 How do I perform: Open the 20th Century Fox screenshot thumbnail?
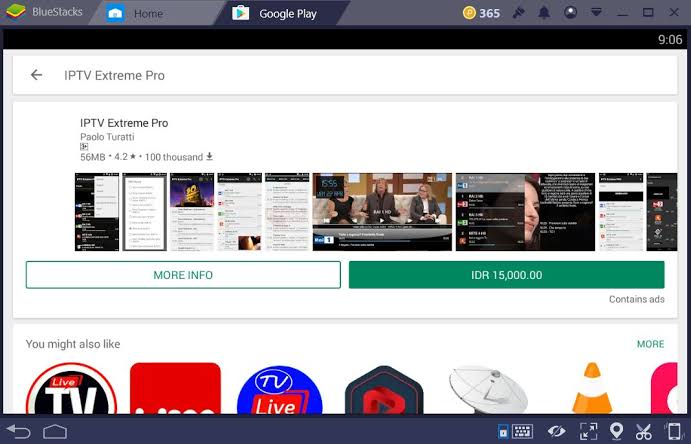pos(192,212)
